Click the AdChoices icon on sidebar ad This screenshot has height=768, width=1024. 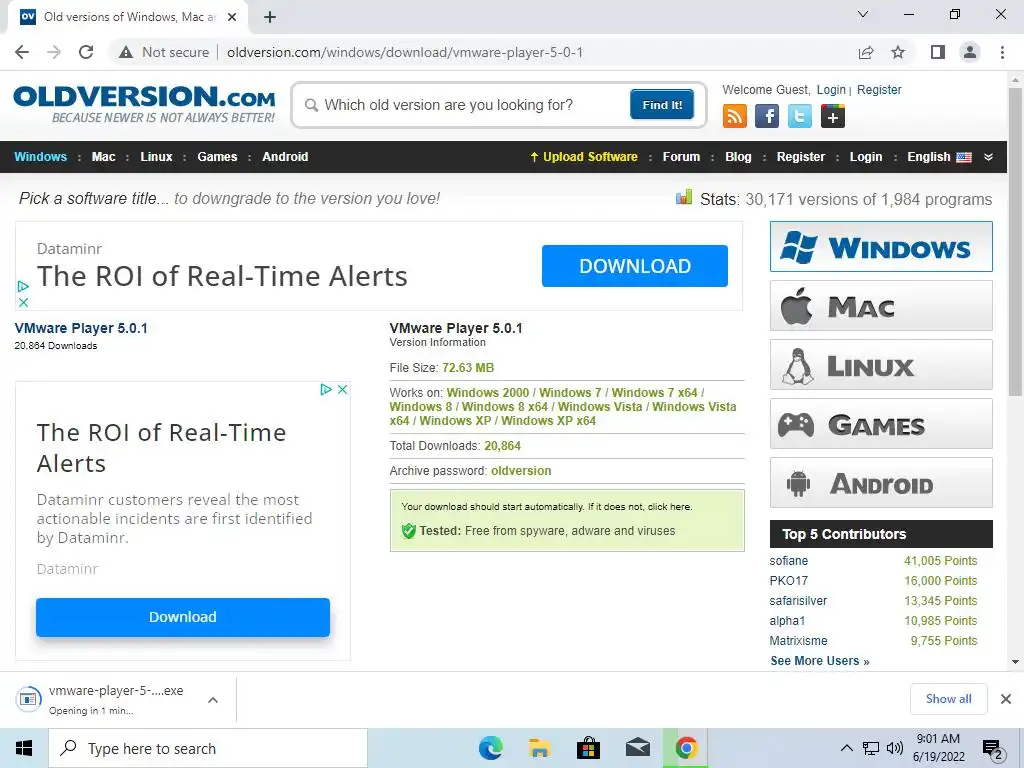326,390
